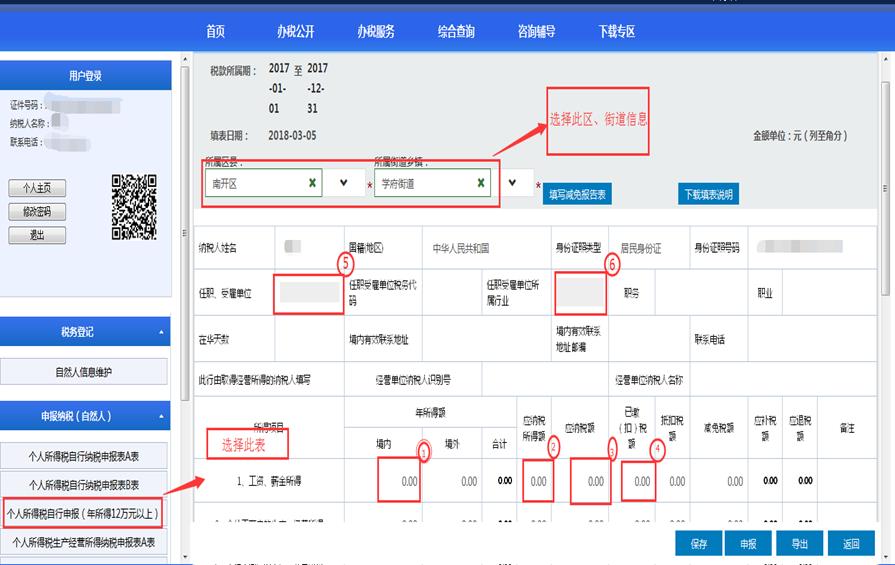This screenshot has width=895, height=565.
Task: Clear the 南开区 district selection (green X)
Action: point(312,184)
